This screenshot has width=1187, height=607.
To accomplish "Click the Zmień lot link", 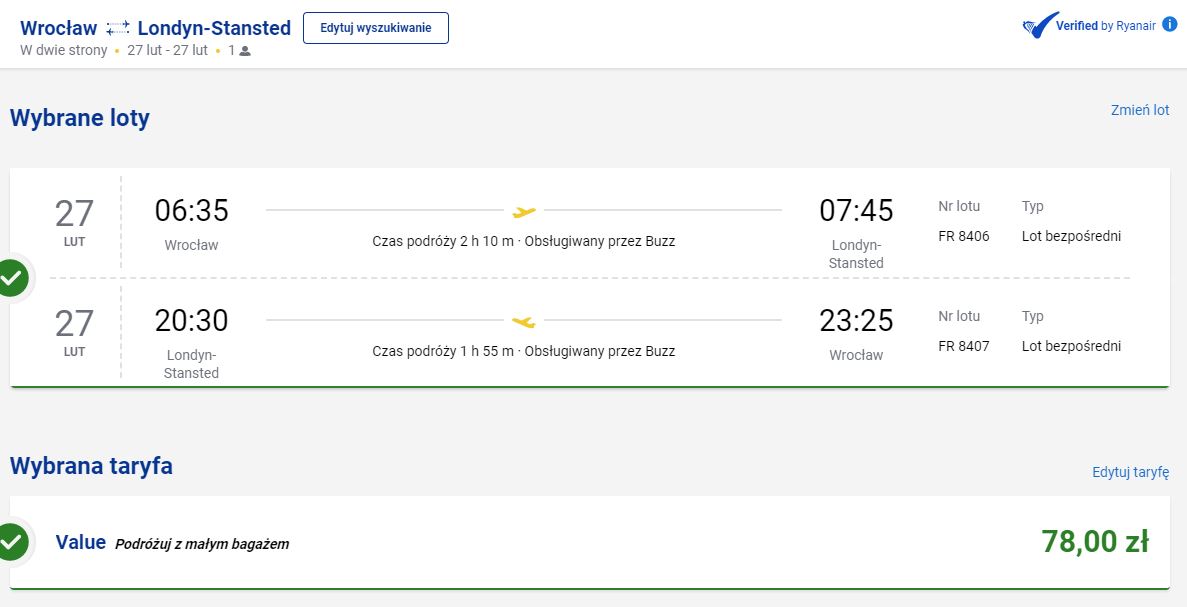I will click(x=1140, y=110).
